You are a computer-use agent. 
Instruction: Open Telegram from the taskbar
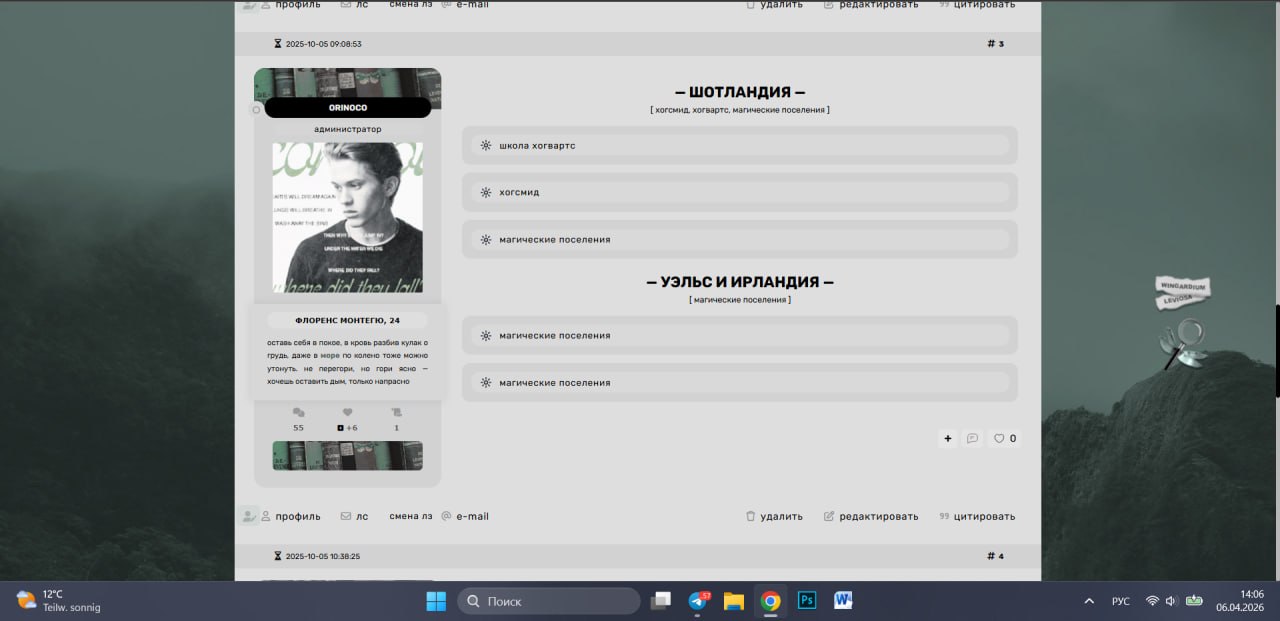tap(698, 601)
